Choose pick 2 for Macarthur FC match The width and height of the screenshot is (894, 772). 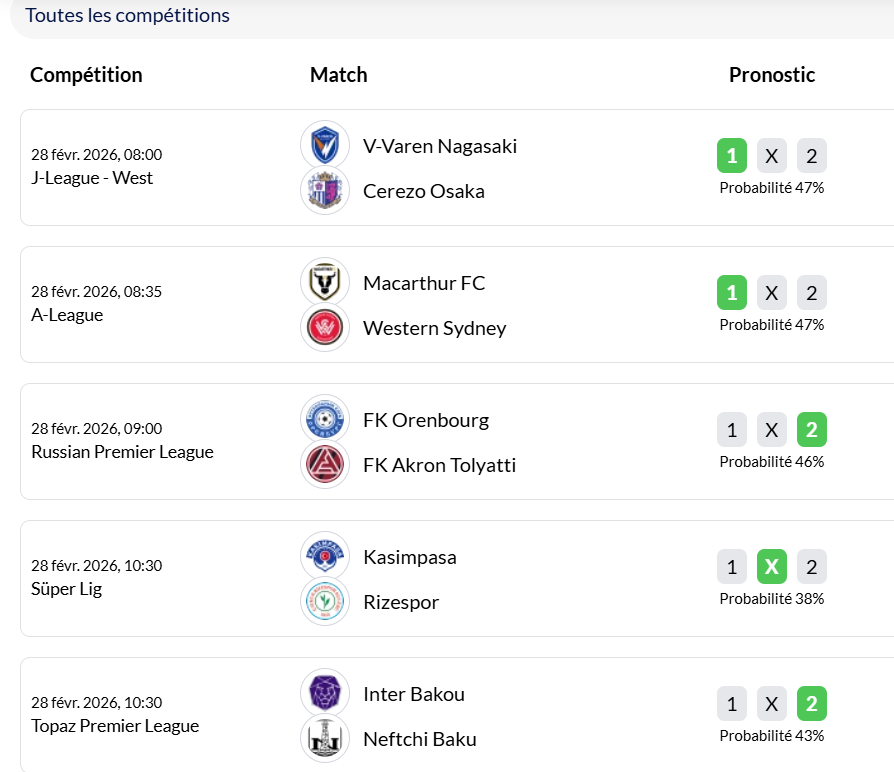(x=811, y=293)
